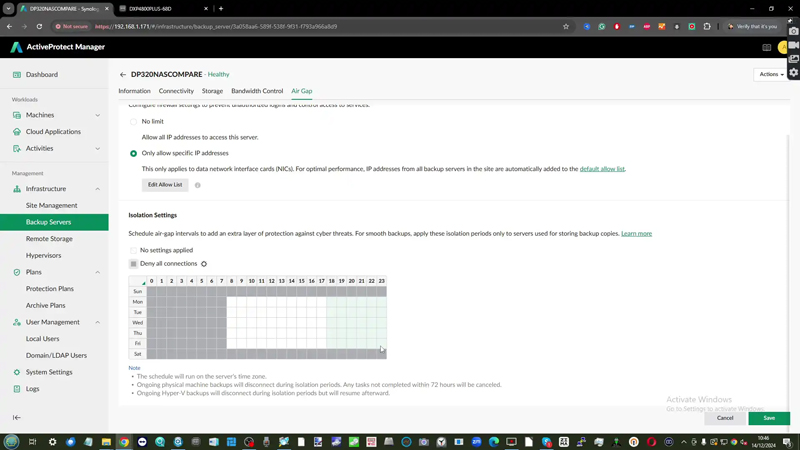Select No settings applied option

[133, 251]
